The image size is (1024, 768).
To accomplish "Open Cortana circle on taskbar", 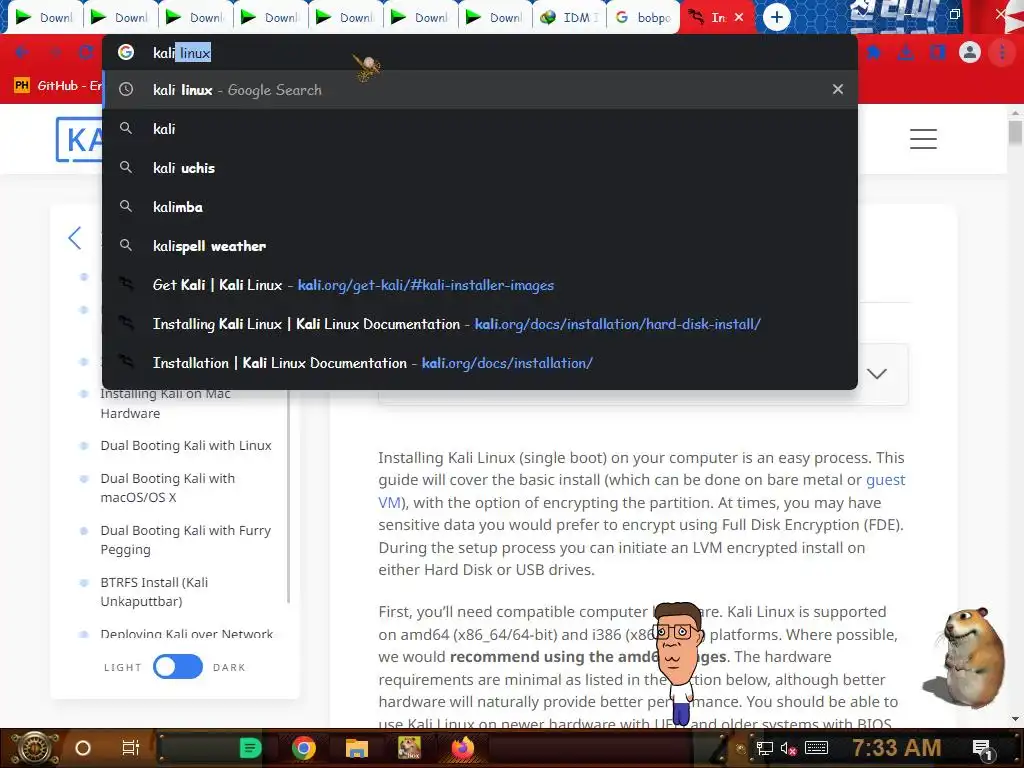I will click(83, 748).
